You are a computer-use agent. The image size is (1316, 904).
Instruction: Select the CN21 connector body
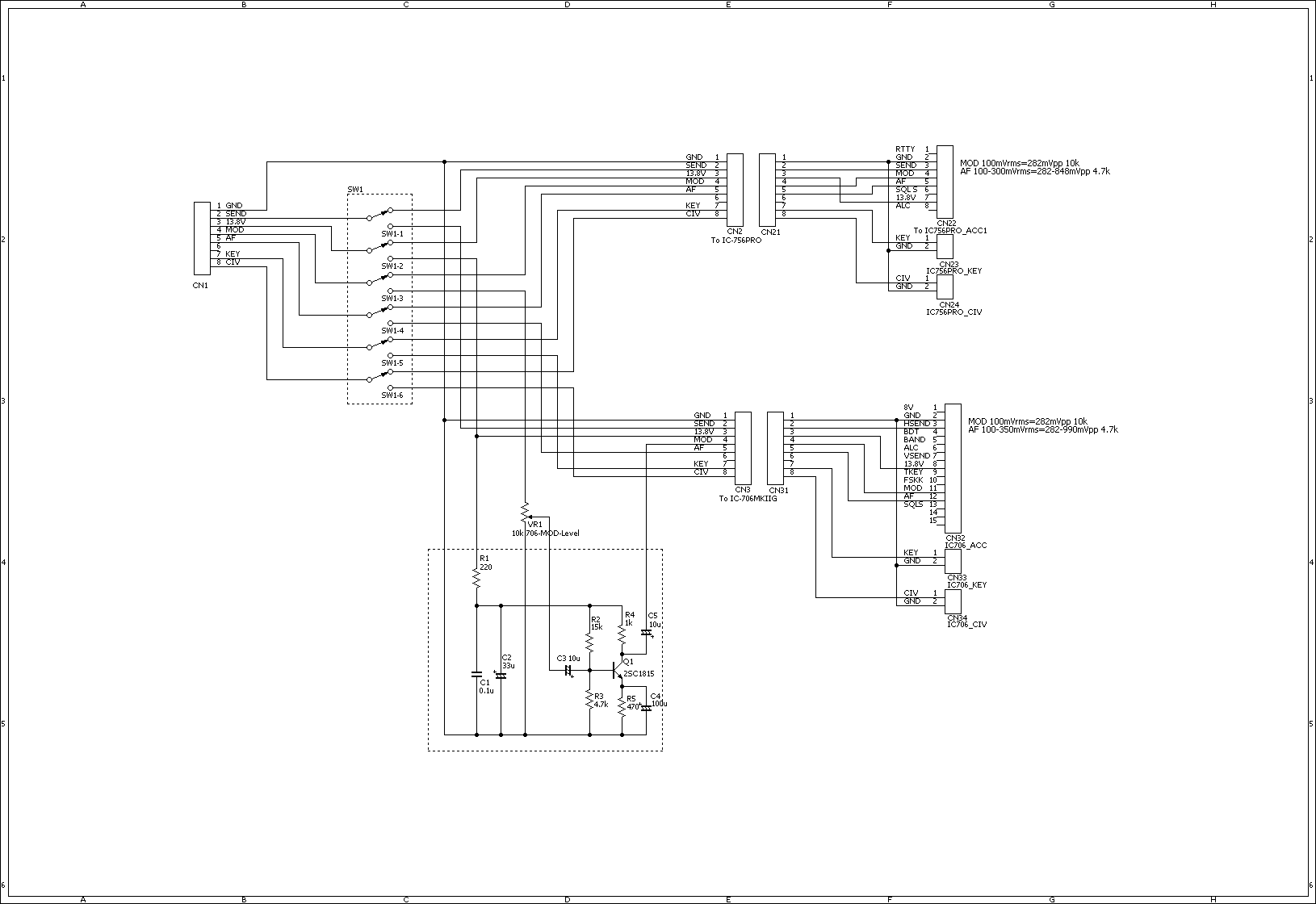tap(767, 190)
